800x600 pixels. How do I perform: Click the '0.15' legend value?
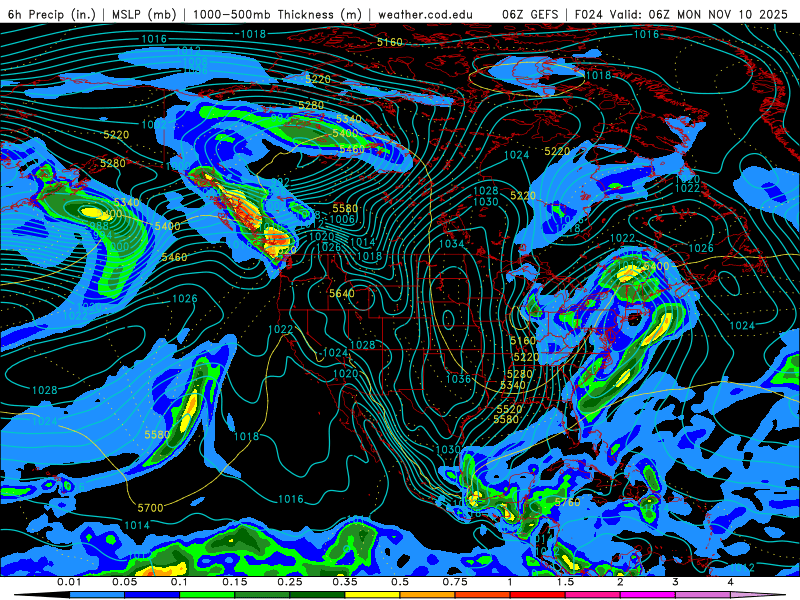click(x=235, y=582)
